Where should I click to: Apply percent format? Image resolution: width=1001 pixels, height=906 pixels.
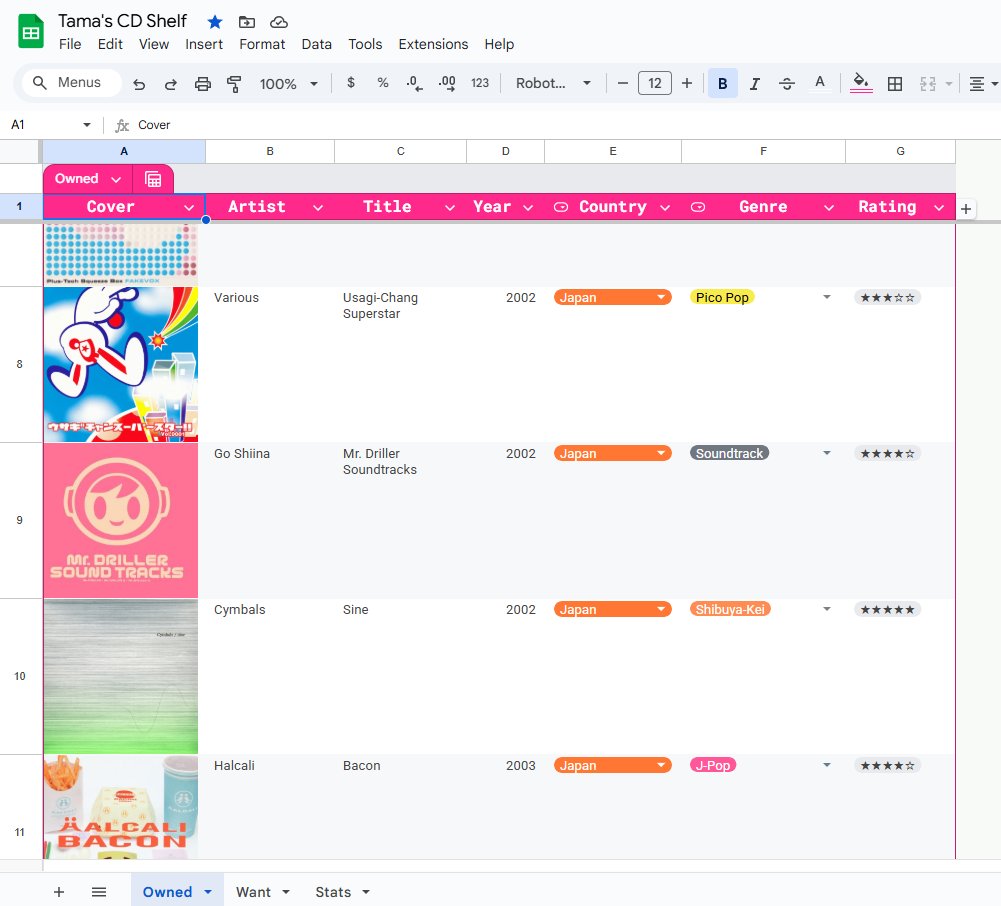[x=382, y=83]
